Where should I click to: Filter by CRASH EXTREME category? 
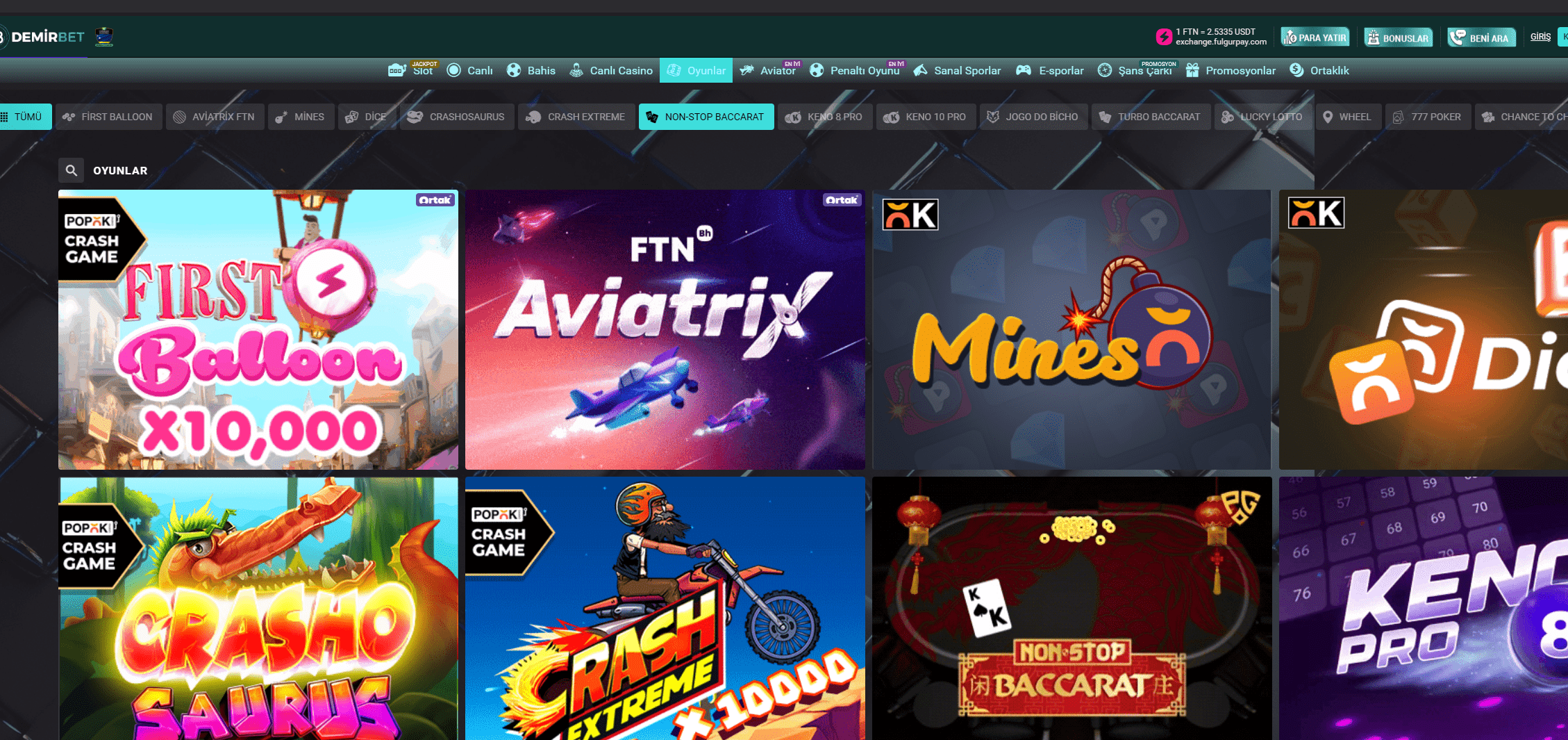(577, 117)
